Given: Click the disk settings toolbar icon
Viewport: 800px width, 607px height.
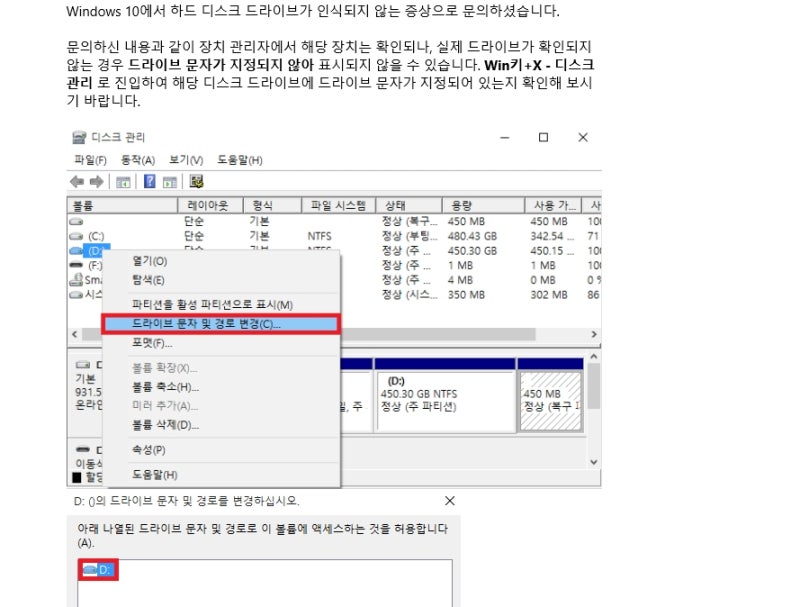Looking at the screenshot, I should tap(196, 182).
